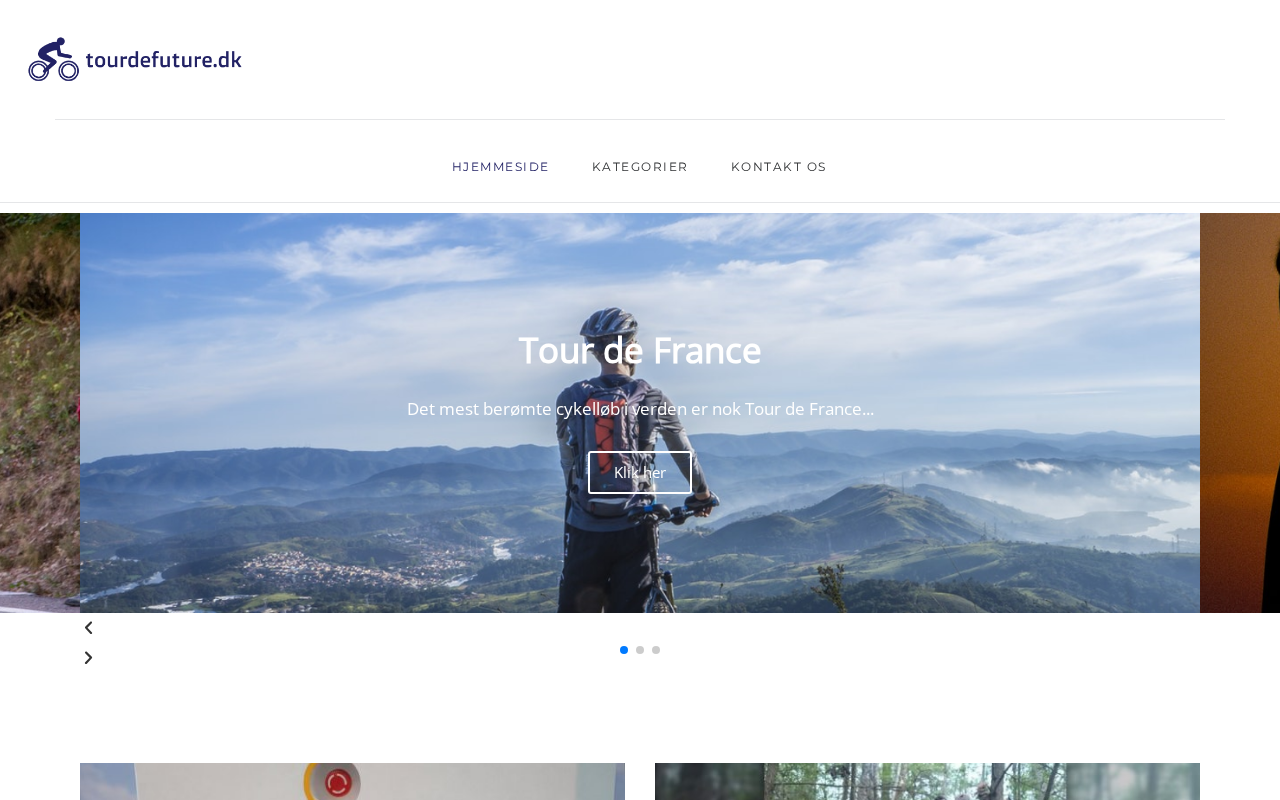Open the Kontakt os page

[x=779, y=167]
